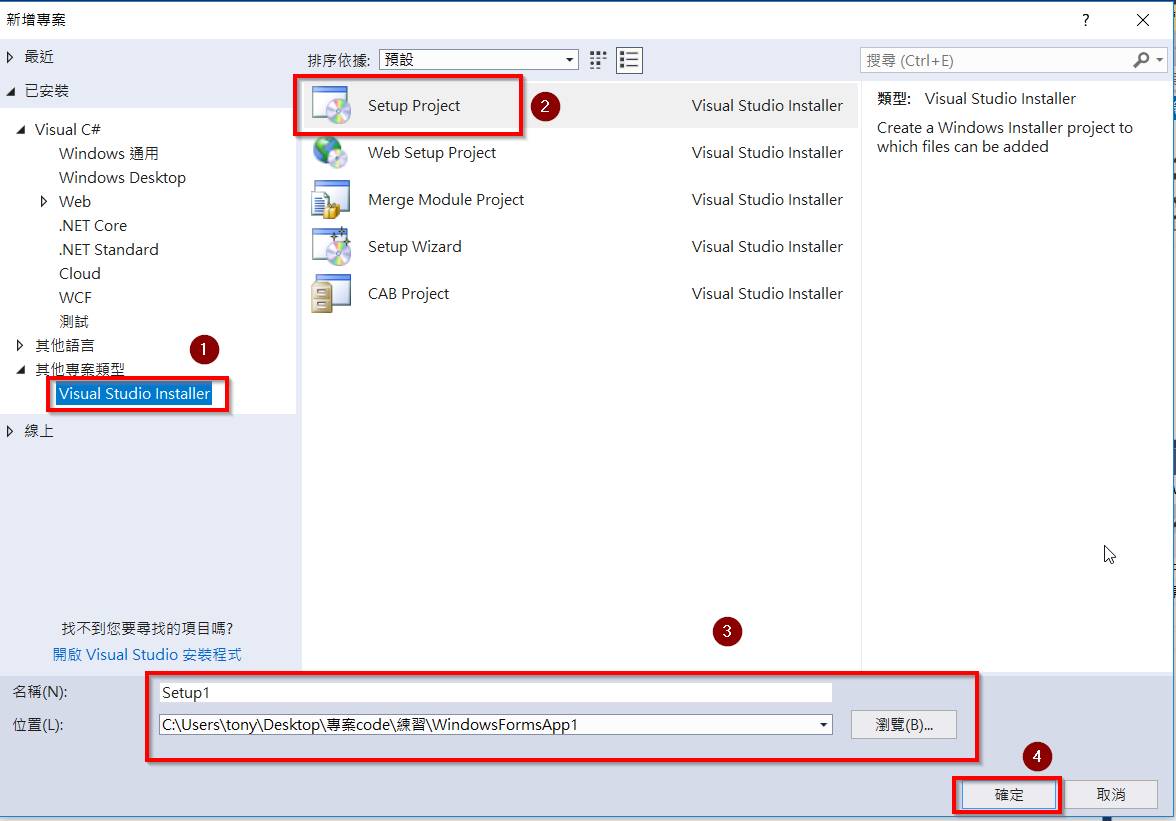Click Visual Studio Installer beside Merge Module Project

pos(767,199)
